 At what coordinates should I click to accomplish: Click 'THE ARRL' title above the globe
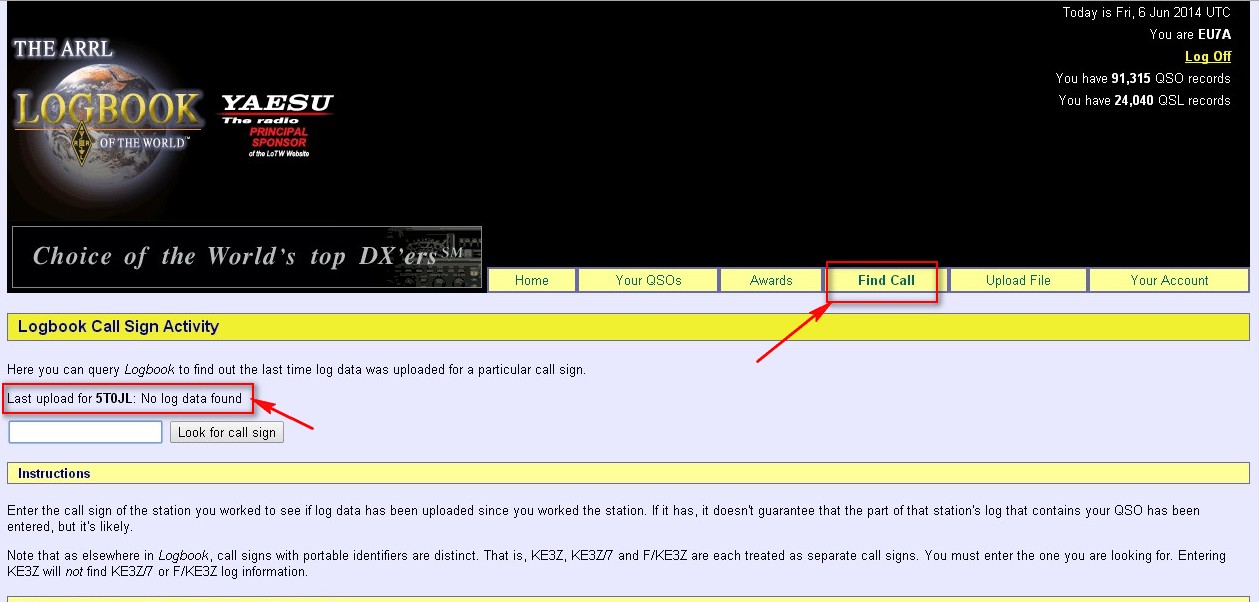[x=63, y=48]
